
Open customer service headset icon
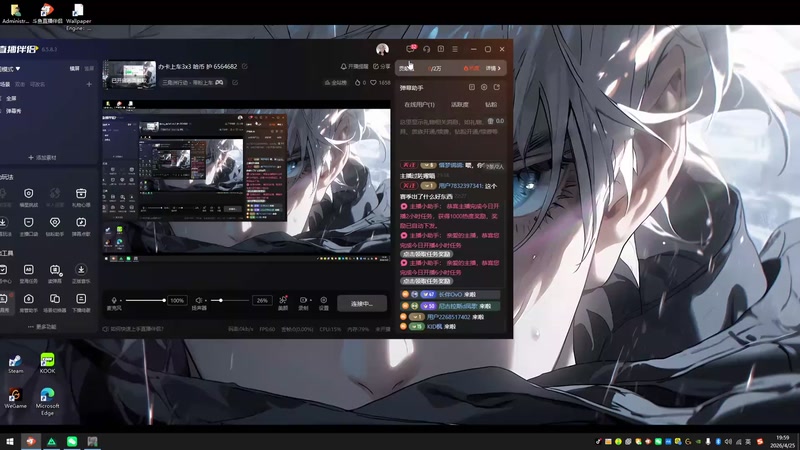(x=427, y=49)
